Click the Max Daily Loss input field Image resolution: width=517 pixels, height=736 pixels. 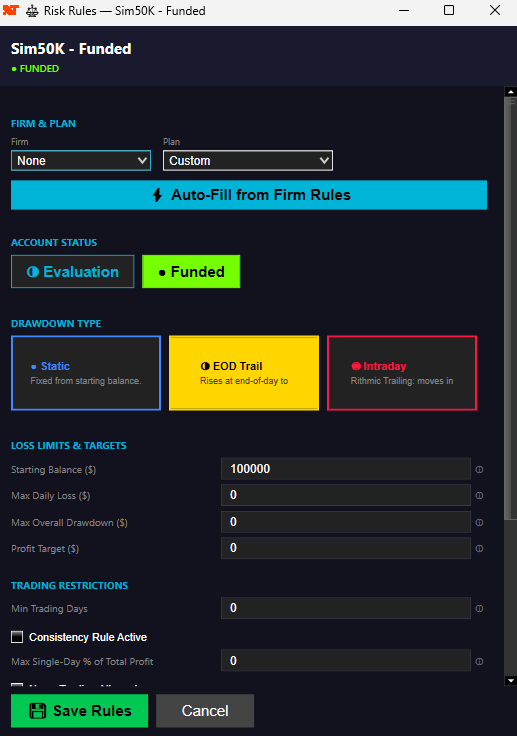point(346,495)
